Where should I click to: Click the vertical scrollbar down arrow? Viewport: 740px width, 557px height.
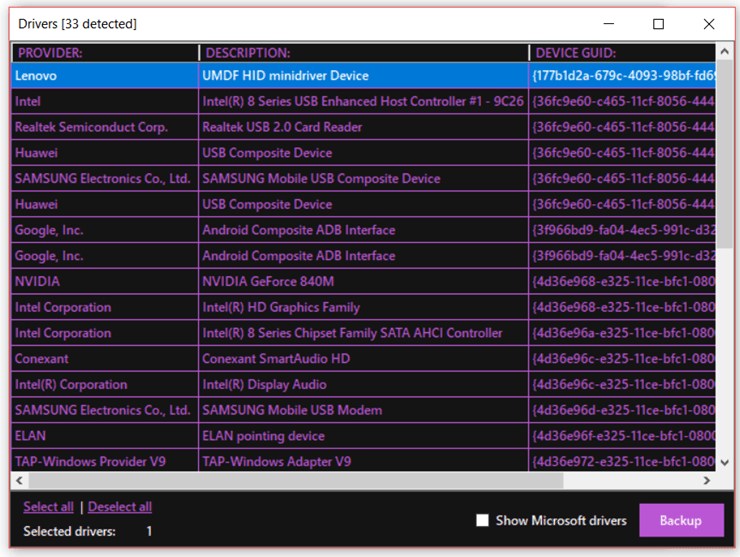pos(725,463)
